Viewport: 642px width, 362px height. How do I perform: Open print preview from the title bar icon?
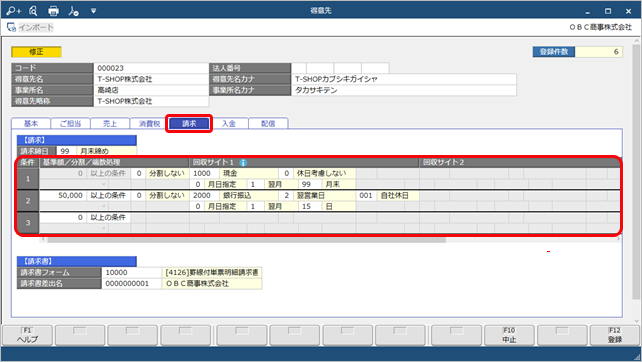pos(33,11)
